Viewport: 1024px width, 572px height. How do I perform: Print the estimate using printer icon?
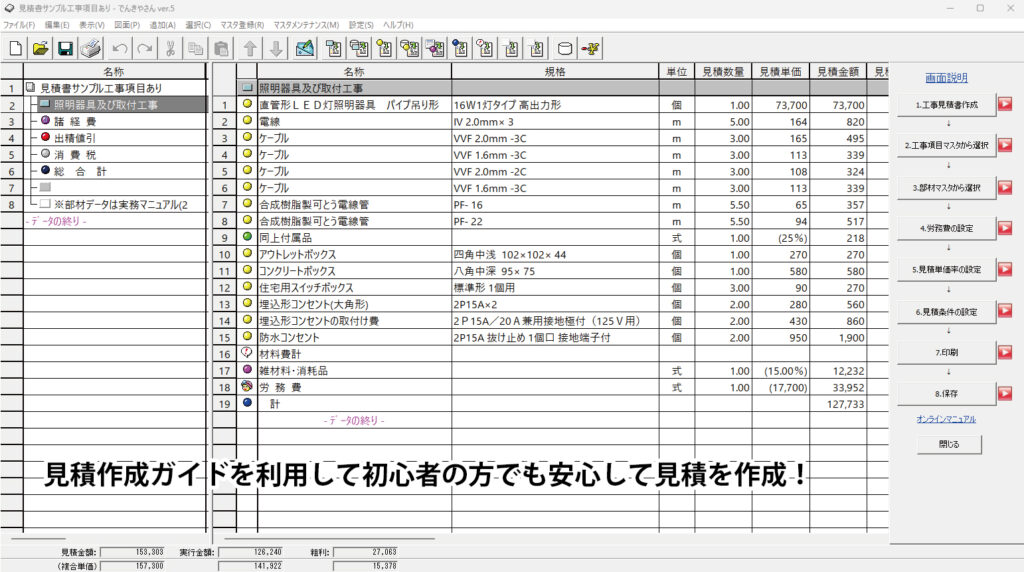pos(91,48)
